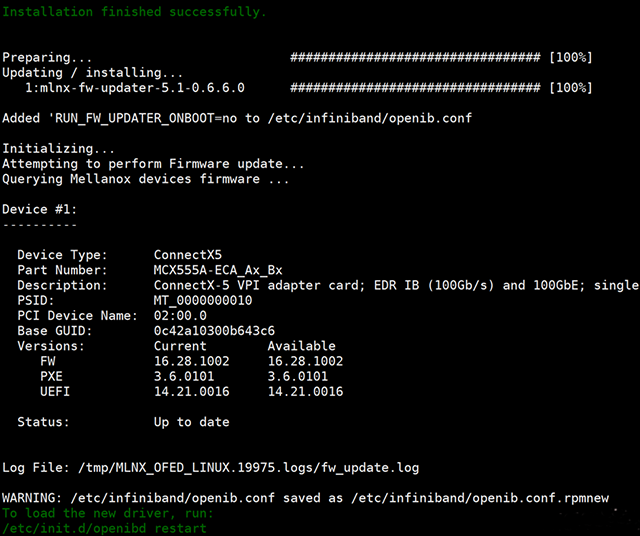Select the current FW version 16.28.1002
Image resolution: width=640 pixels, height=536 pixels.
(x=191, y=361)
